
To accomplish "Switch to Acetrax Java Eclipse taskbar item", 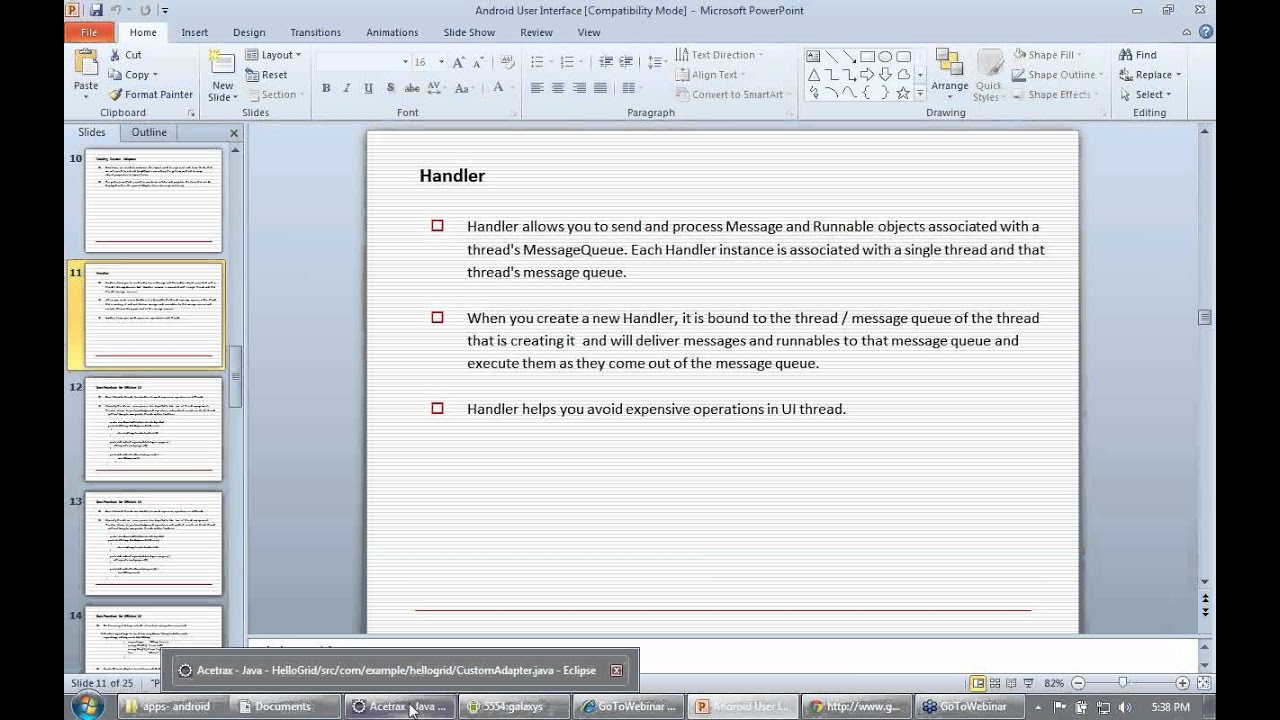I will [400, 706].
